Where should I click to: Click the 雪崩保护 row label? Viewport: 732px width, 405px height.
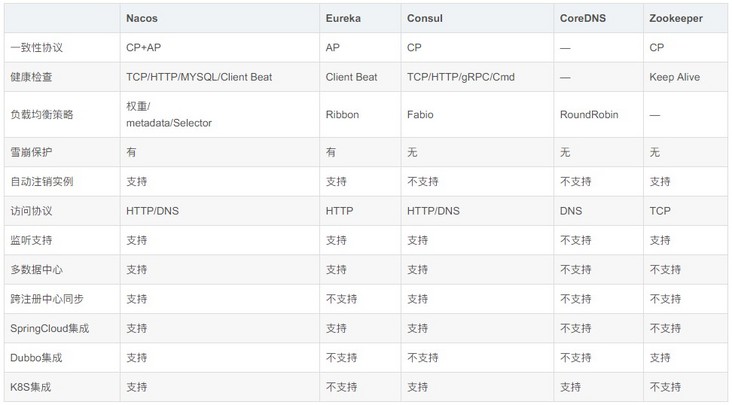30,152
